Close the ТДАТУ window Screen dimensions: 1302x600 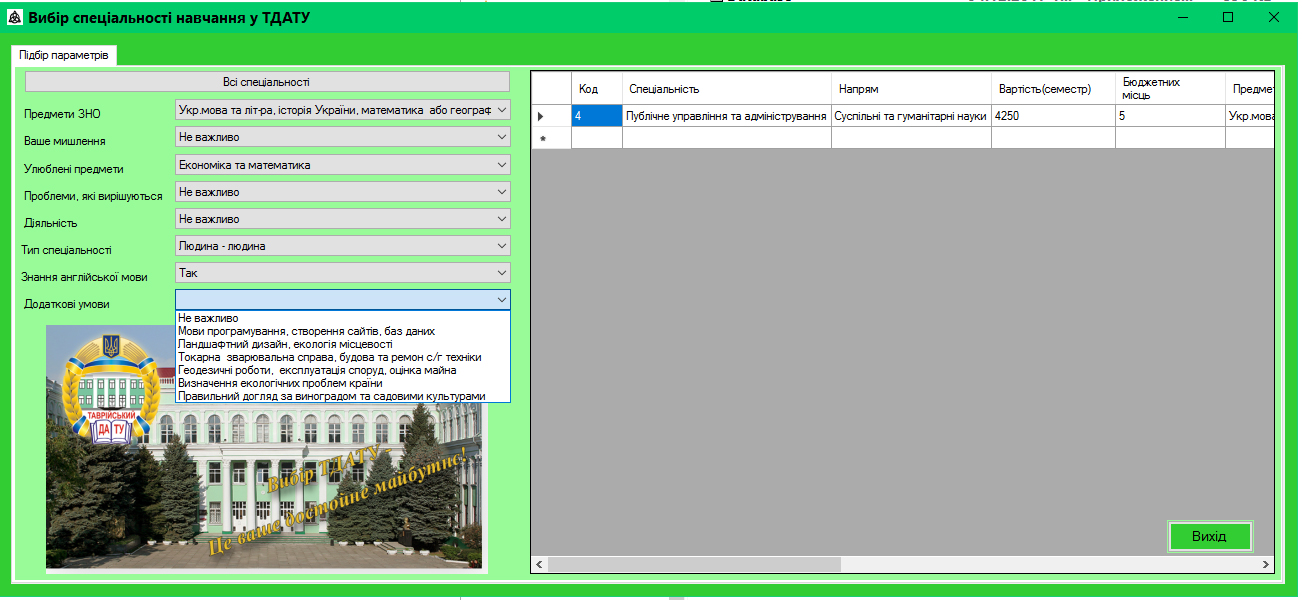[1274, 17]
